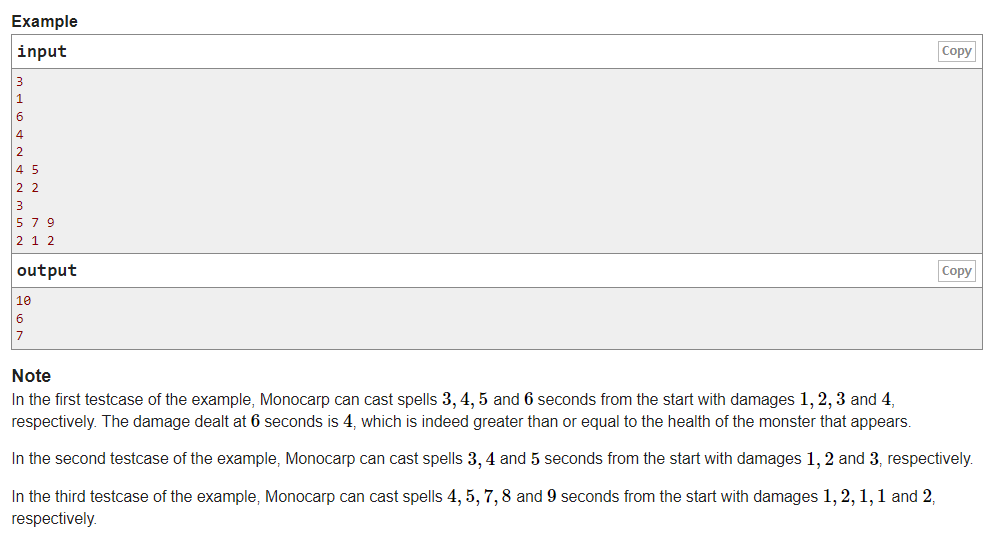Click the third testcase note paragraph

click(470, 507)
